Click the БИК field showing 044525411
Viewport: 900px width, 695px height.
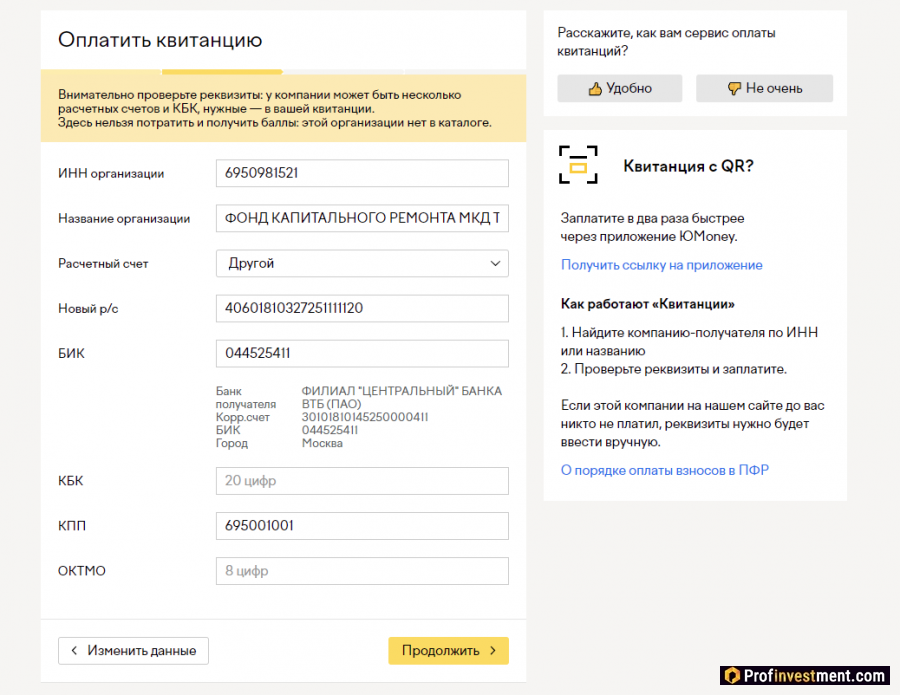click(x=362, y=353)
